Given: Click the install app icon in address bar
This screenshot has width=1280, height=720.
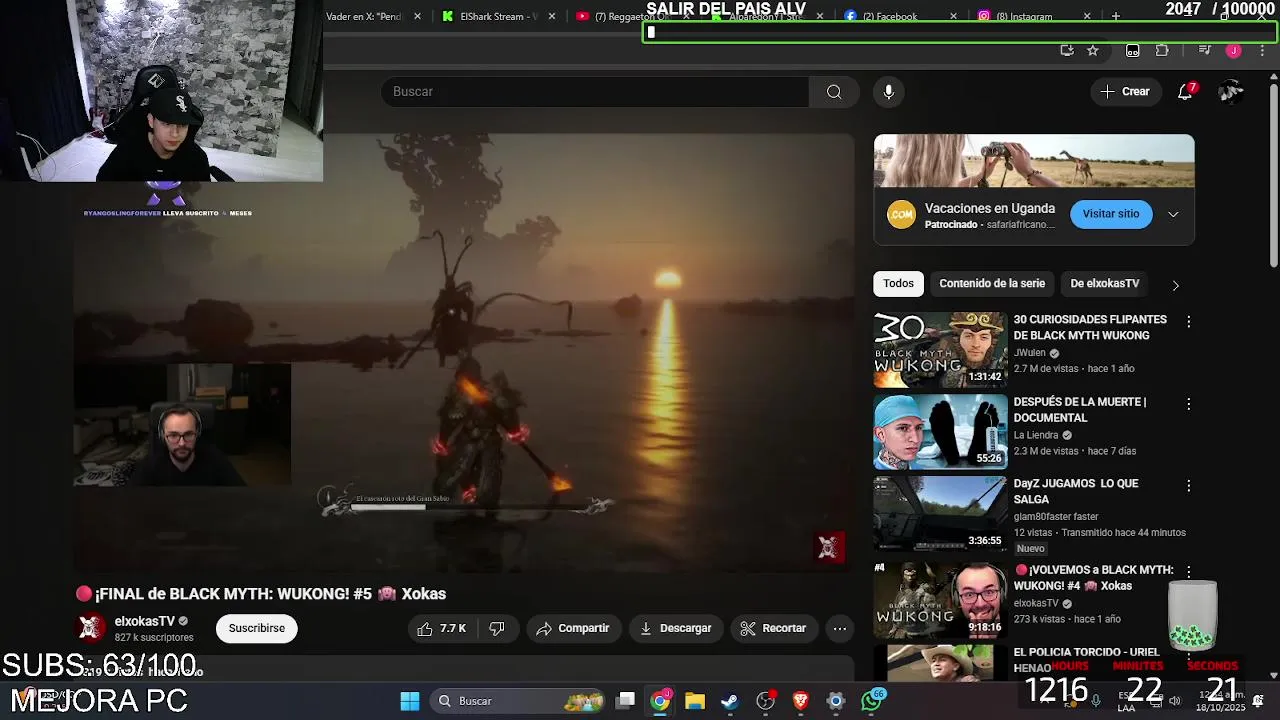Looking at the screenshot, I should click(1067, 50).
